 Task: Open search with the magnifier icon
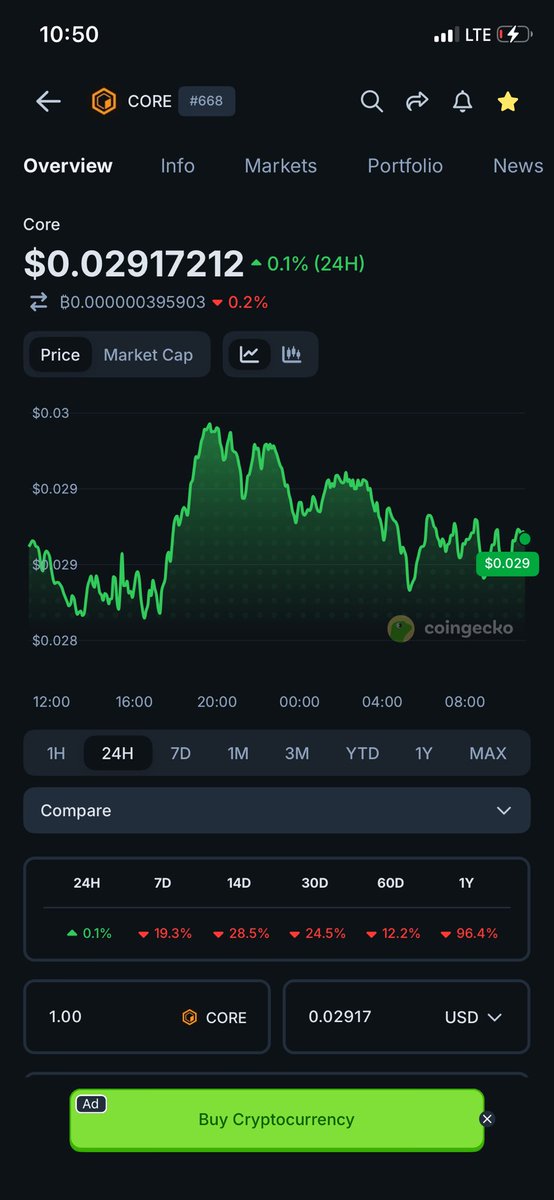(371, 101)
